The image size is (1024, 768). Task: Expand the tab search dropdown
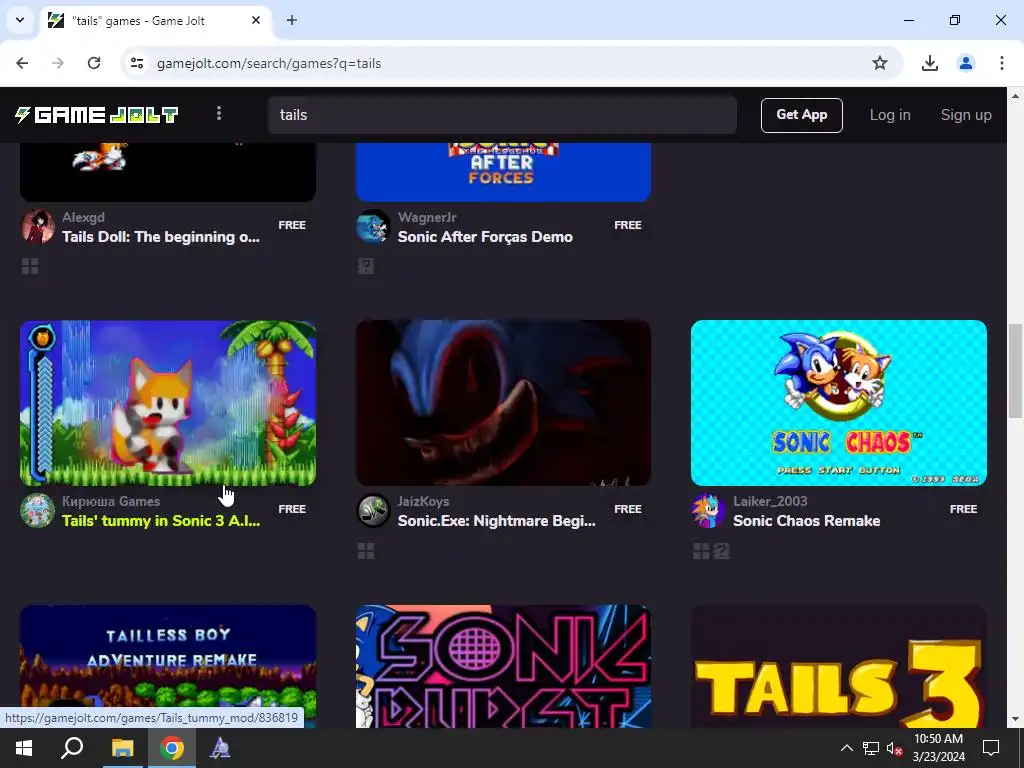point(20,20)
